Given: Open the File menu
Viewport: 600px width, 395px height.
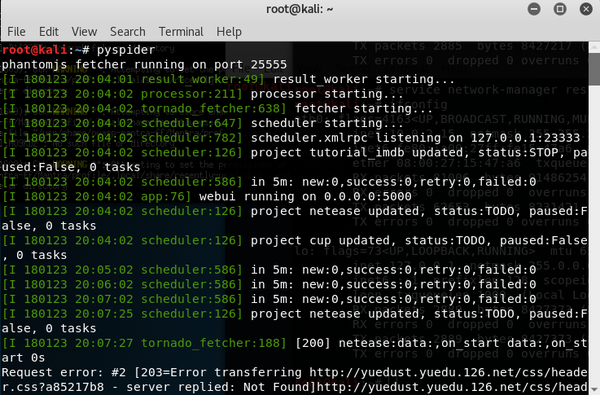Looking at the screenshot, I should point(16,31).
